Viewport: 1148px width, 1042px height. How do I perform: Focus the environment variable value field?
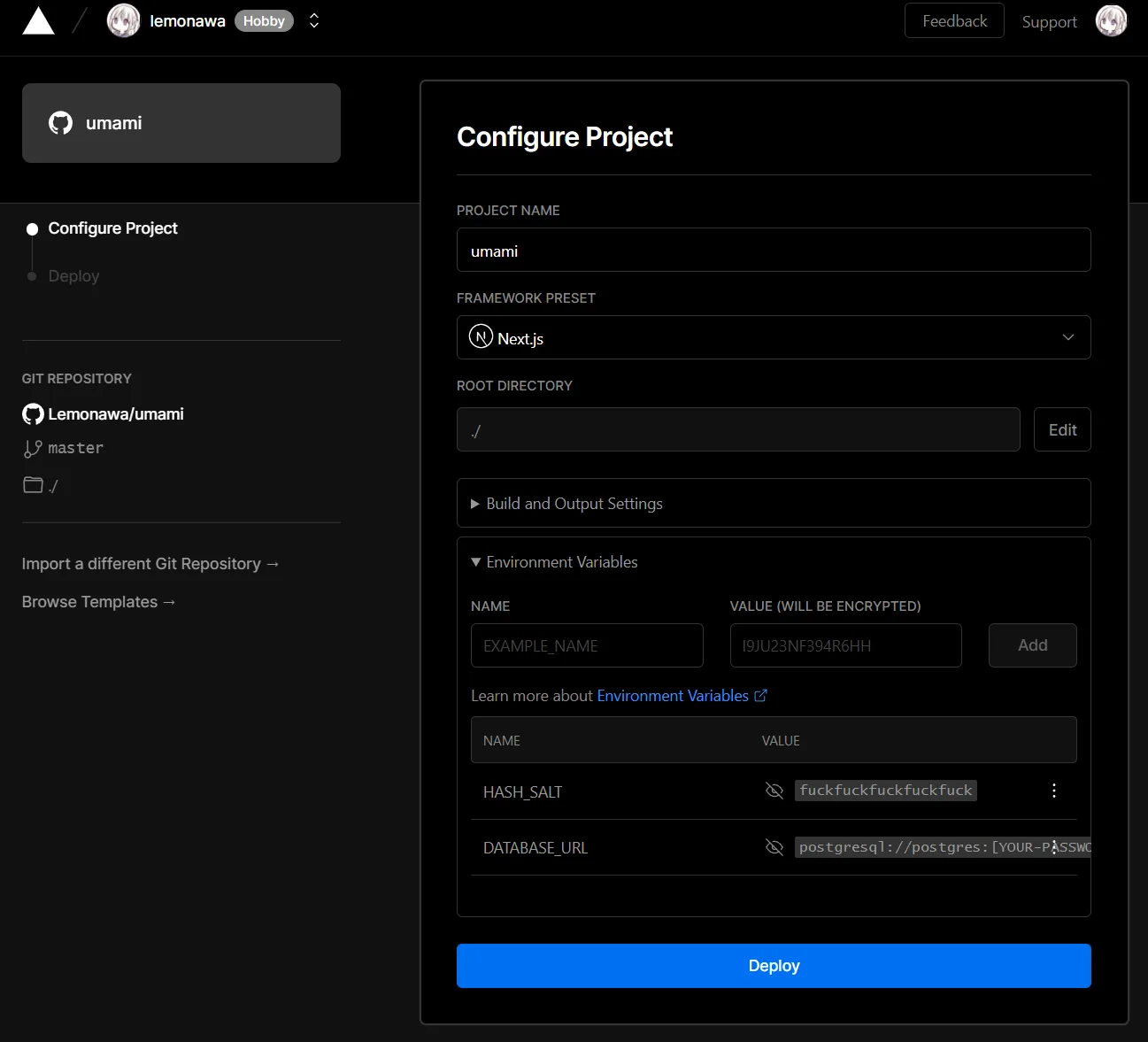pos(845,645)
